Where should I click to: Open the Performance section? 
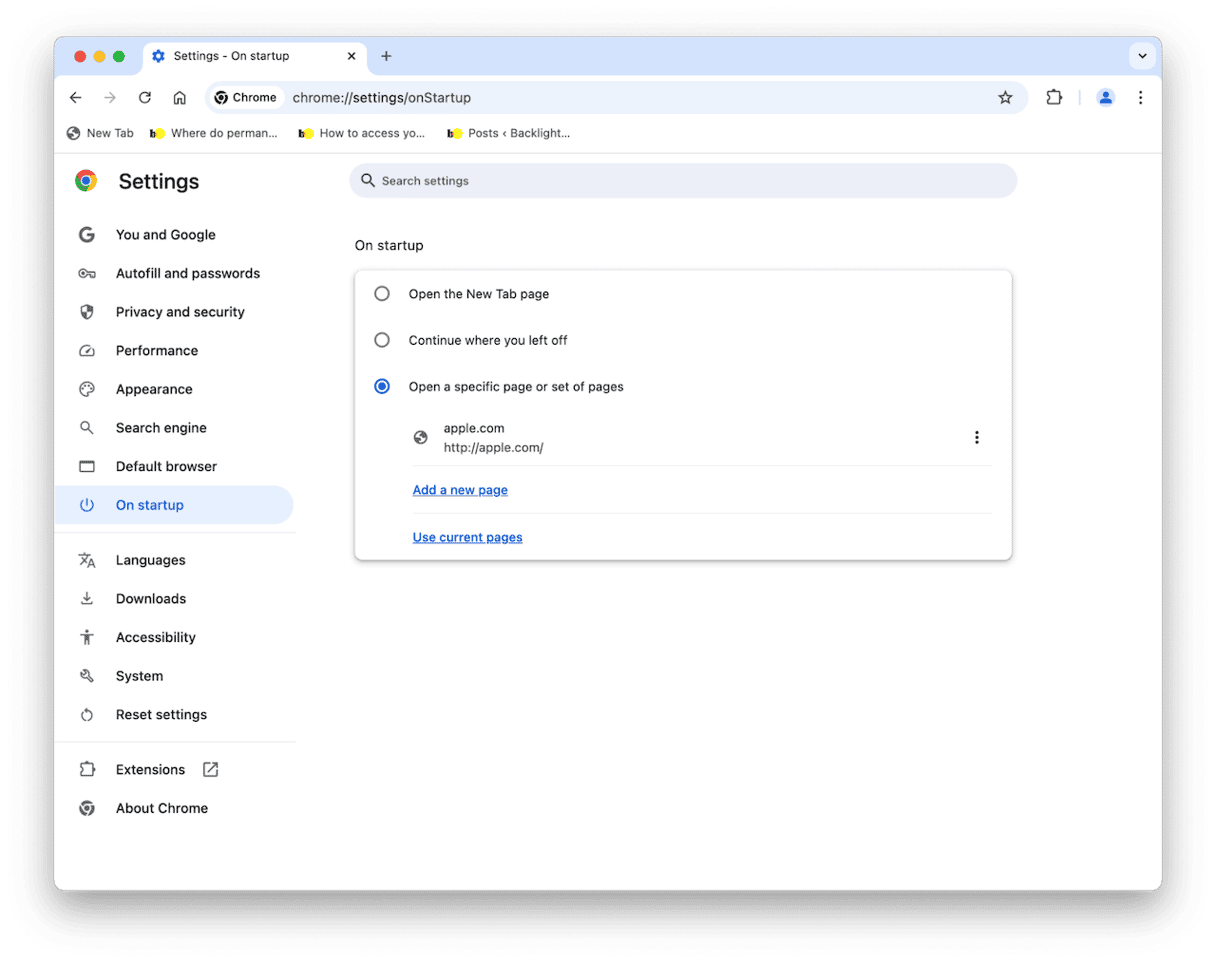click(x=174, y=351)
